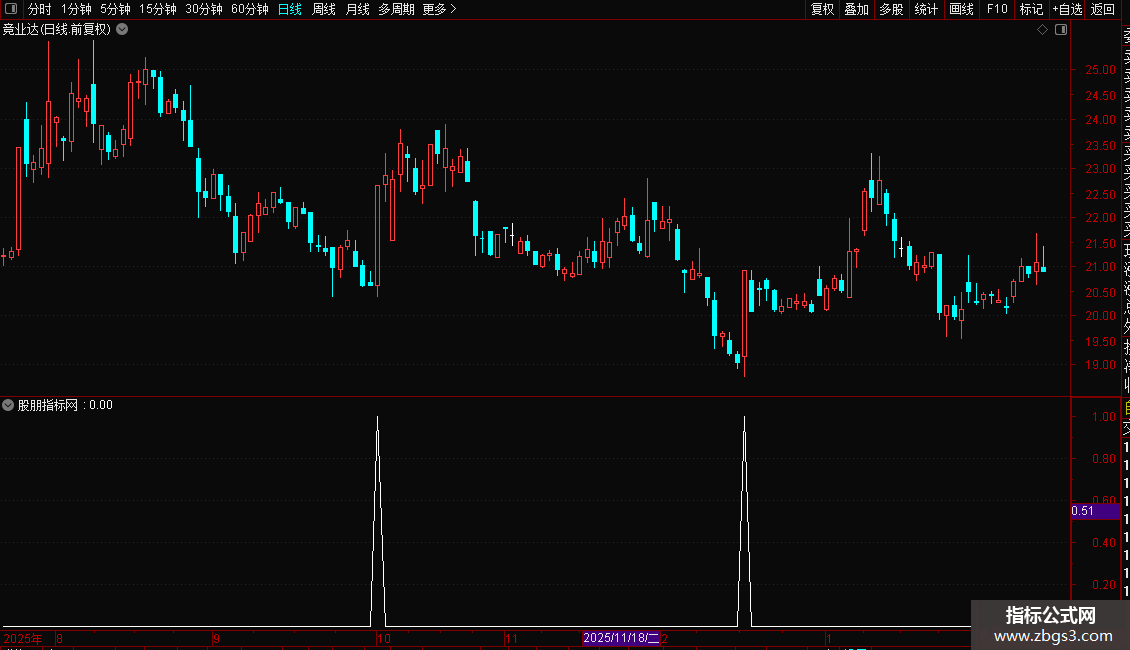1130x650 pixels.
Task: Open the 复权 adjustment menu
Action: click(x=822, y=9)
